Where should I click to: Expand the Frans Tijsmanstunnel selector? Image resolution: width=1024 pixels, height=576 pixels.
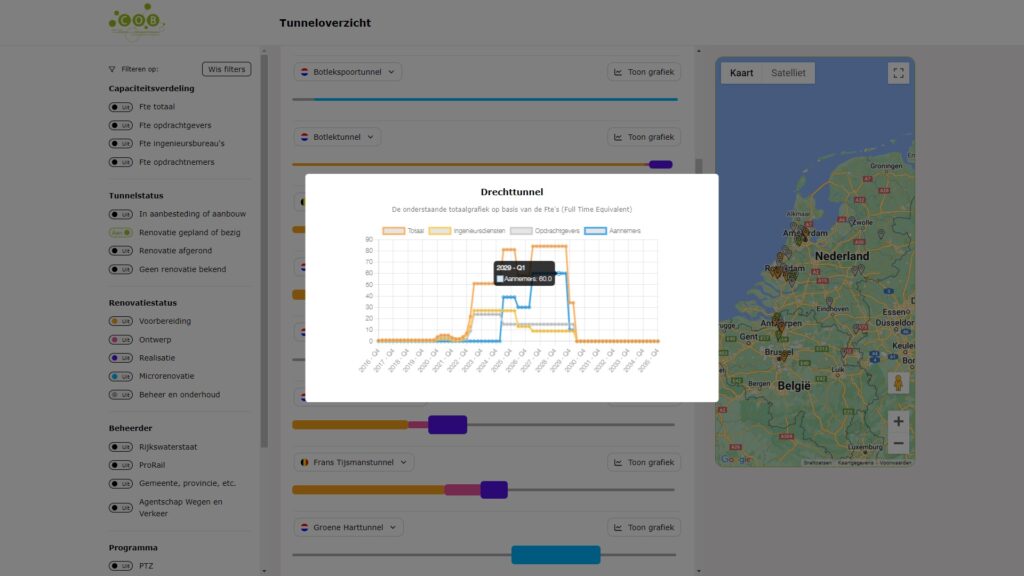tap(404, 462)
